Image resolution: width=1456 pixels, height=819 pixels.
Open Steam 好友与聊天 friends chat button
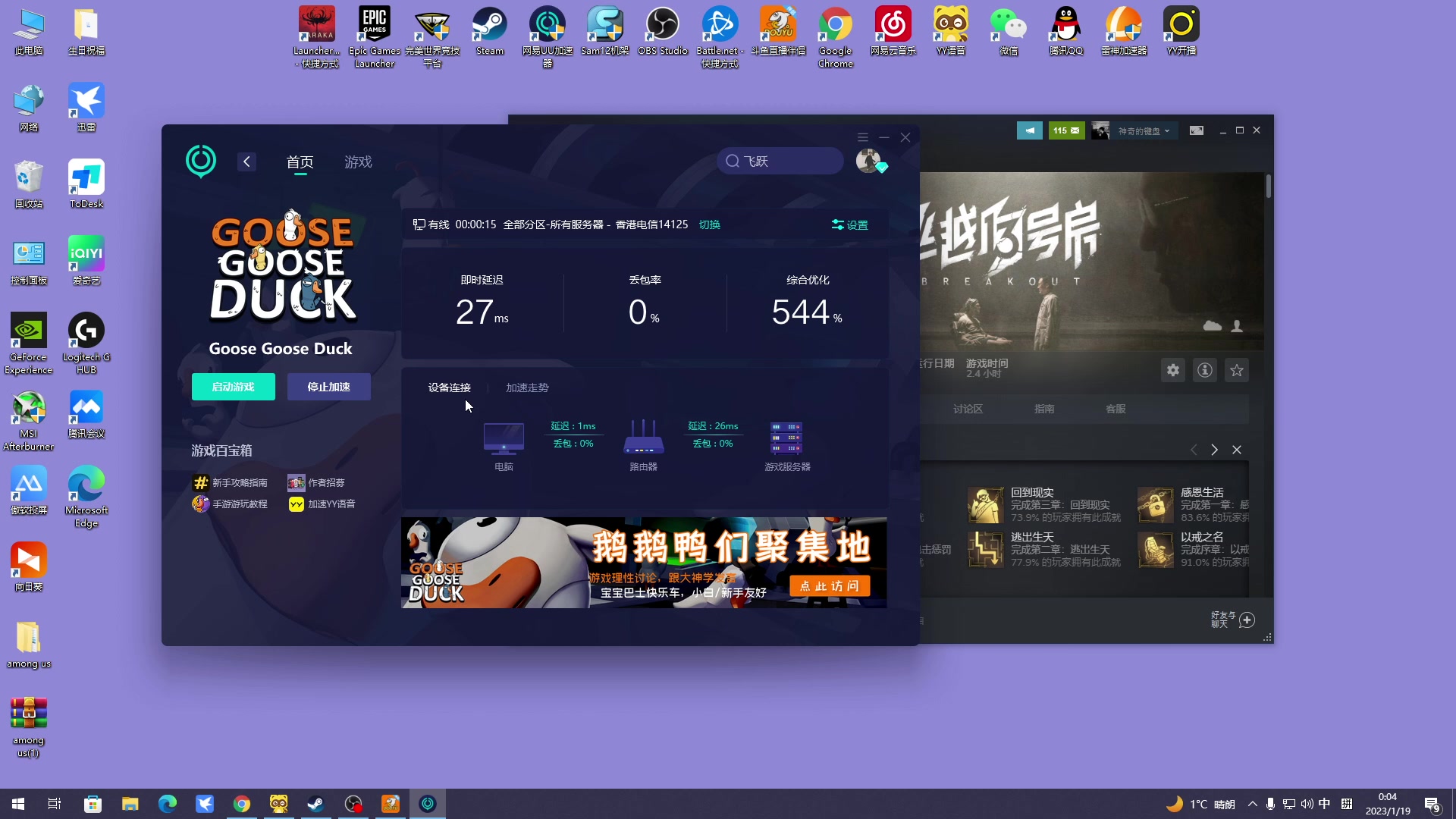pos(1232,620)
